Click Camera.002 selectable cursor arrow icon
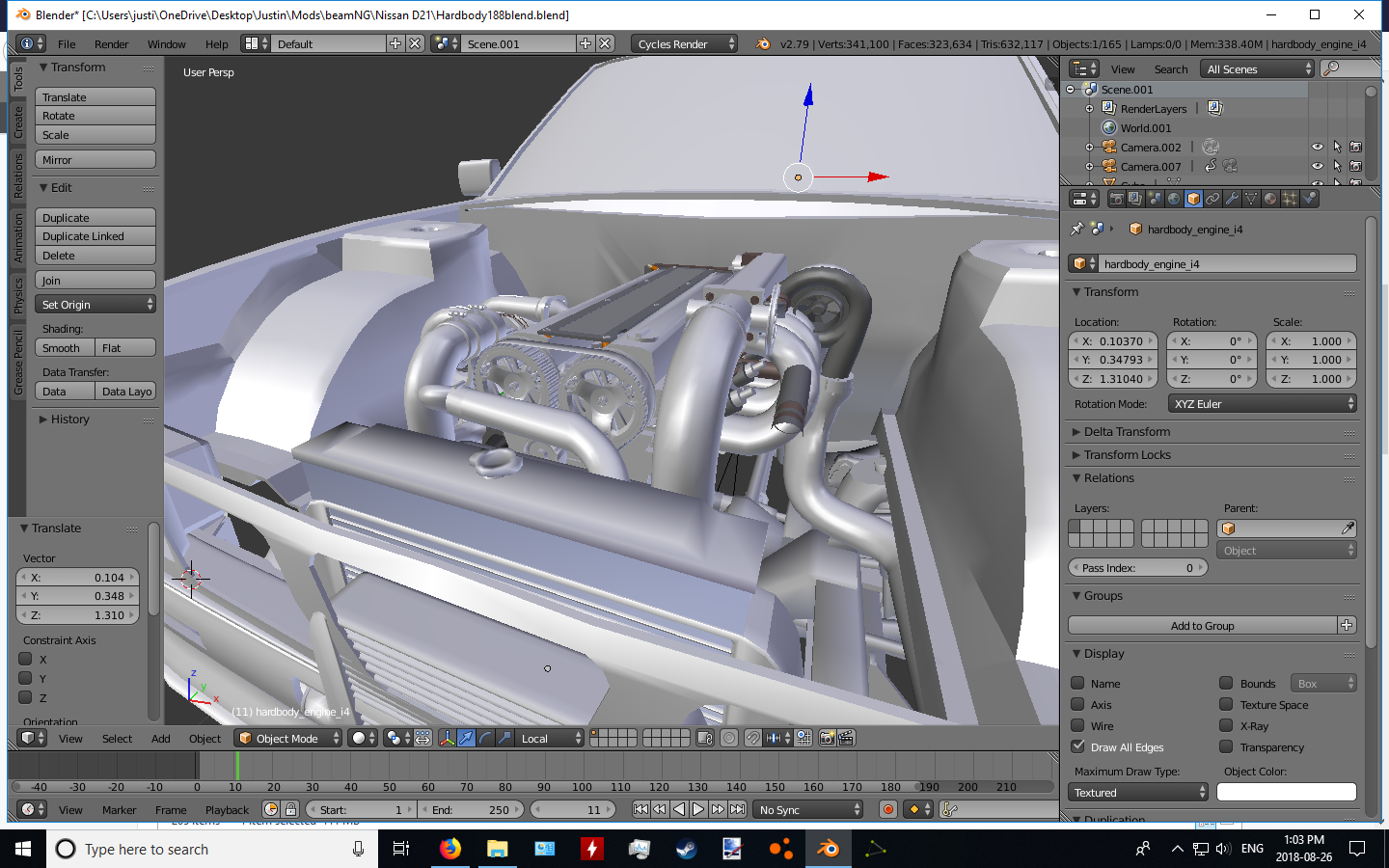 point(1337,147)
